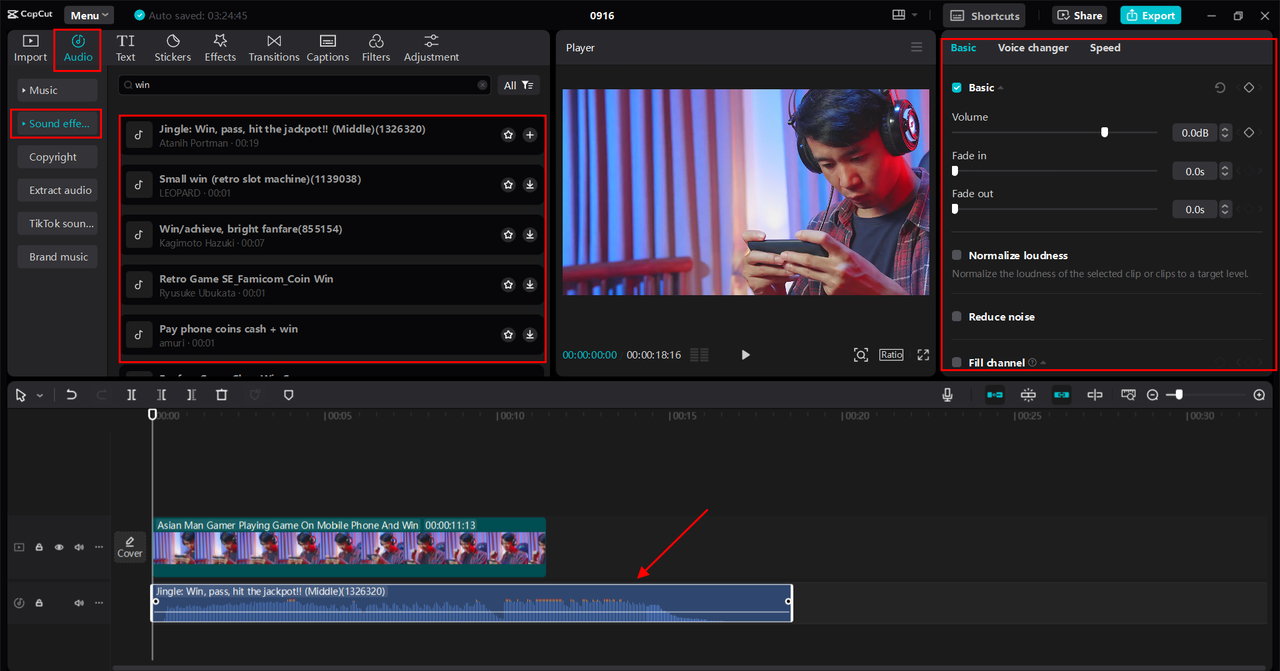Reset the Basic audio settings

click(1220, 88)
